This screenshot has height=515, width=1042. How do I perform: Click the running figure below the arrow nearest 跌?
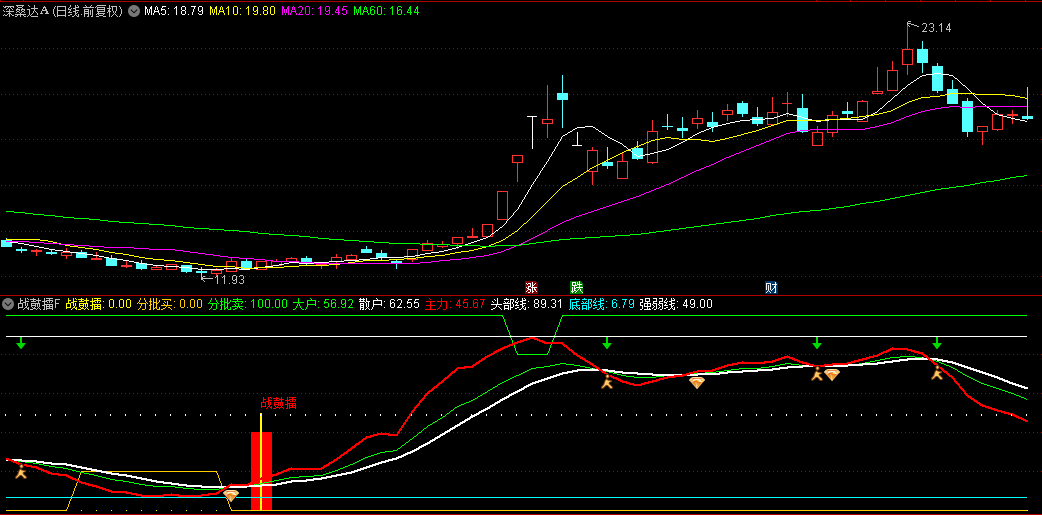pyautogui.click(x=607, y=381)
